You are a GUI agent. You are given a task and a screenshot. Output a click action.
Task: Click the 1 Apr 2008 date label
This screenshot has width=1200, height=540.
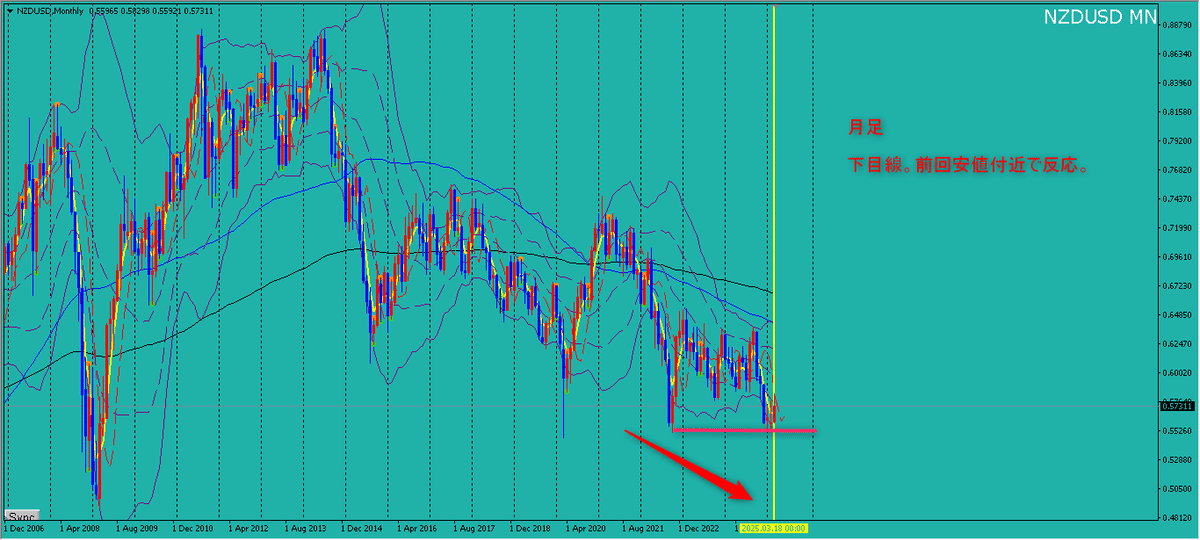(x=80, y=527)
